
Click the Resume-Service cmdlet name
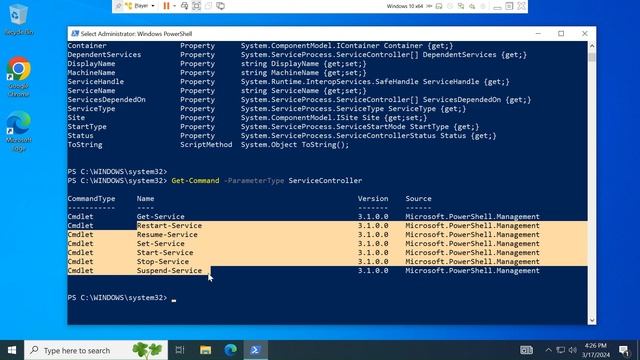coord(167,234)
